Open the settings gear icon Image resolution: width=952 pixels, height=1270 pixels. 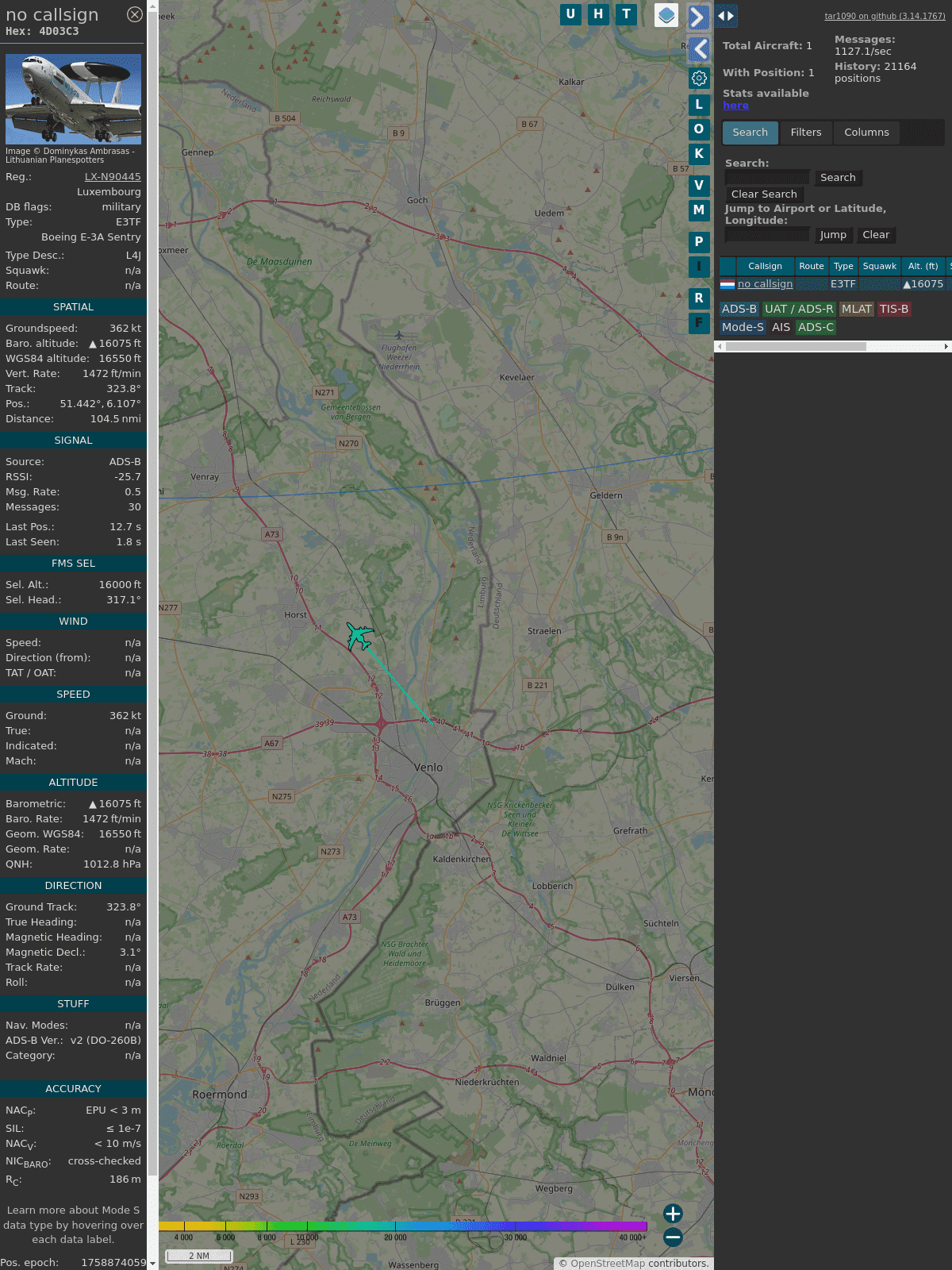point(699,78)
